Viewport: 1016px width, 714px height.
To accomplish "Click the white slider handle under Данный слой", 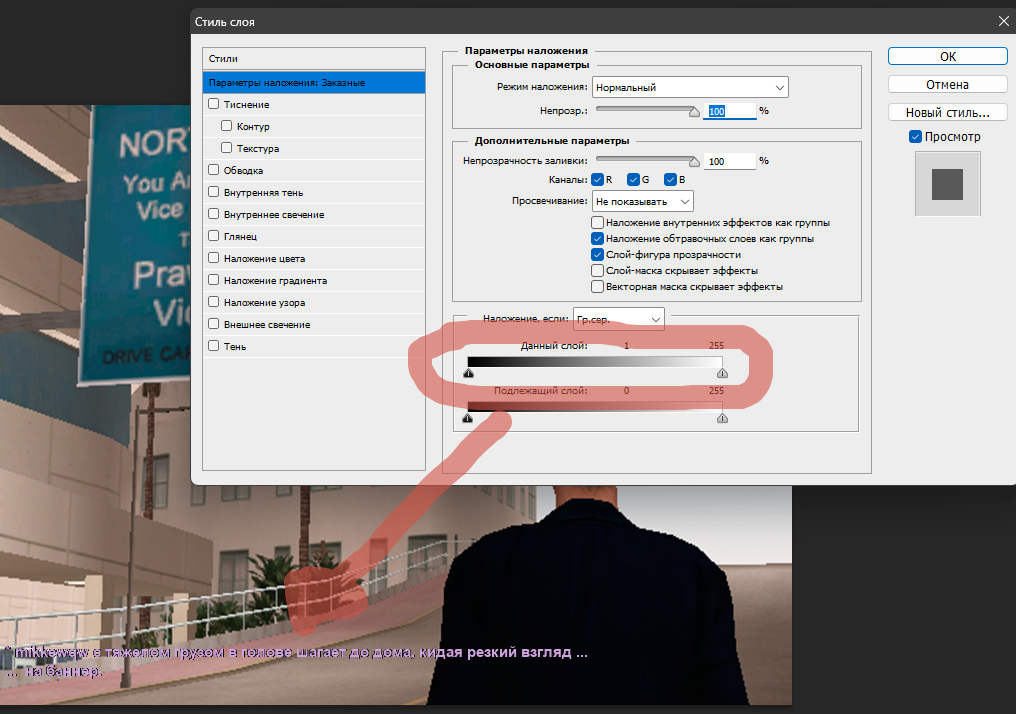I will (722, 373).
